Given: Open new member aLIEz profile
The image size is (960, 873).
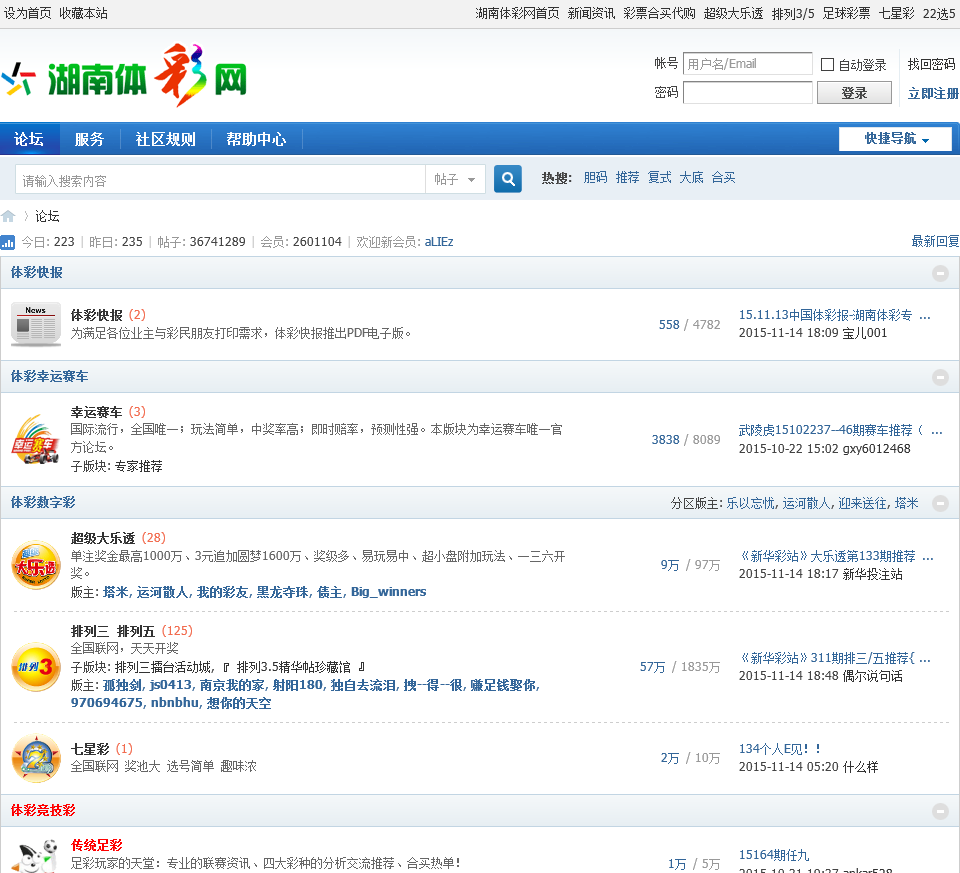Looking at the screenshot, I should [439, 242].
